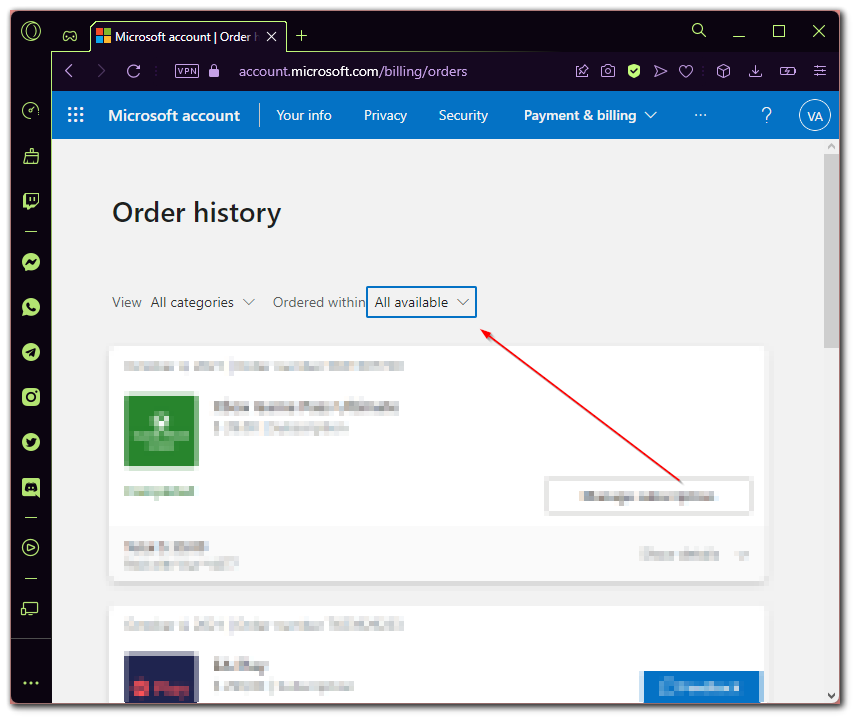The image size is (858, 722).
Task: Click the send to My Flow arrow icon
Action: 660,71
